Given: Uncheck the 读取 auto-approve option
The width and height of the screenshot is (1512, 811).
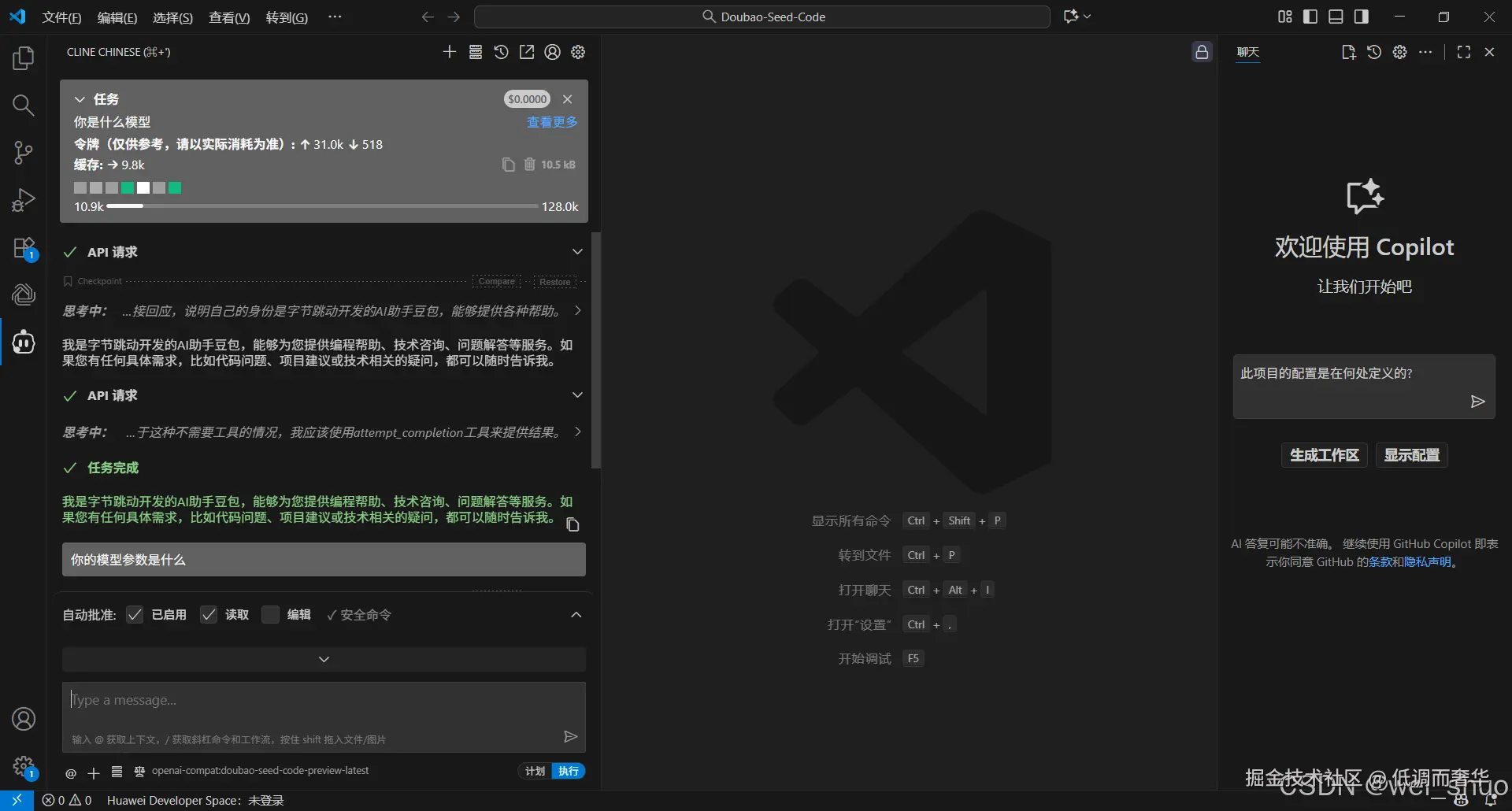Looking at the screenshot, I should [209, 614].
